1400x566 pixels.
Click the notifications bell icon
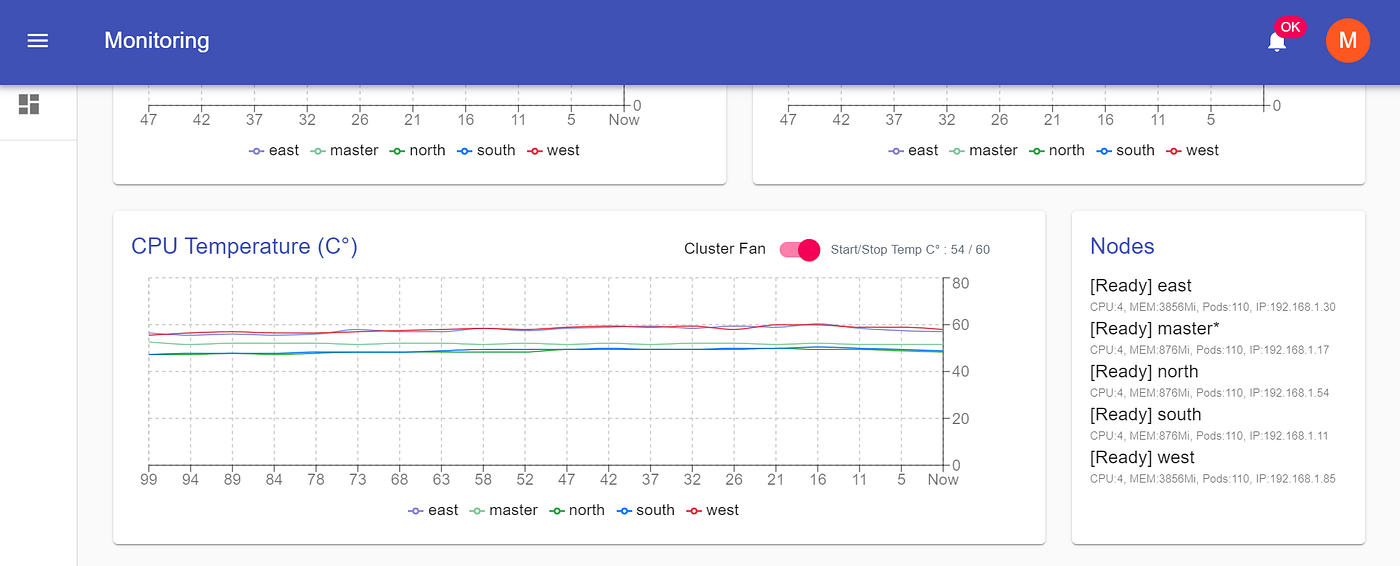click(x=1277, y=42)
